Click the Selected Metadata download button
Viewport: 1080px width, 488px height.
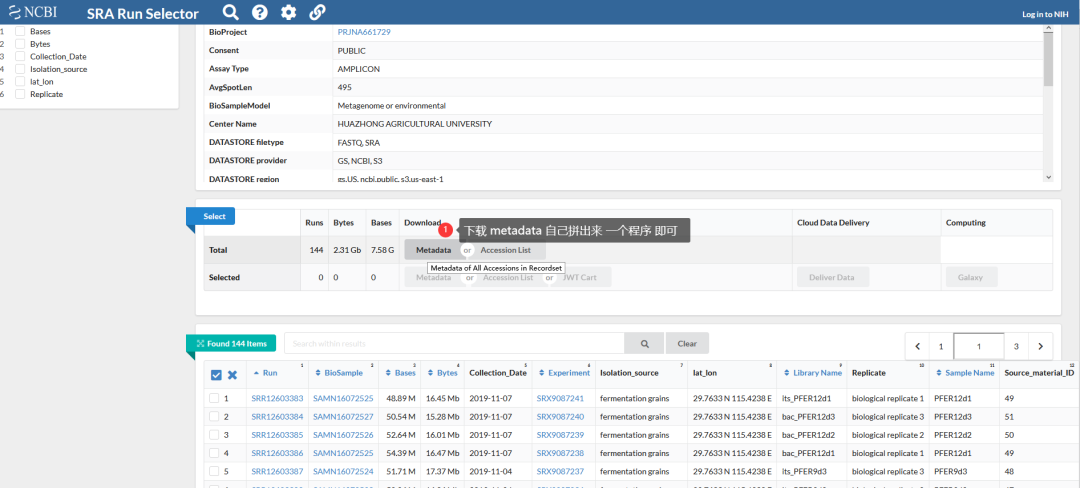point(433,277)
